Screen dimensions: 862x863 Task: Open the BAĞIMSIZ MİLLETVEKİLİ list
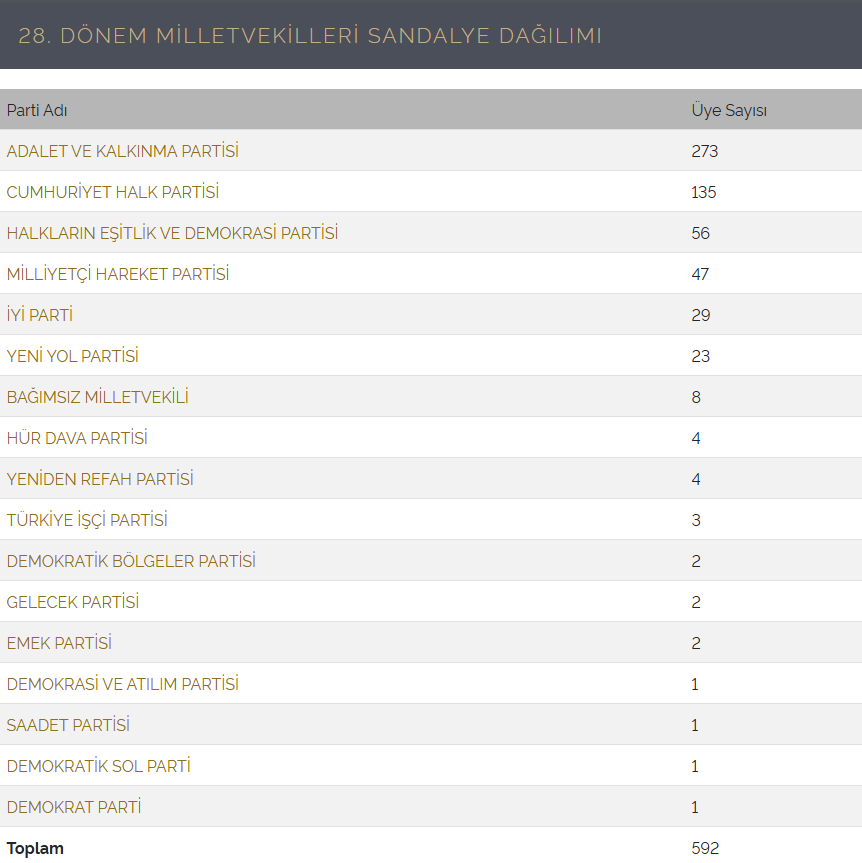tap(97, 397)
